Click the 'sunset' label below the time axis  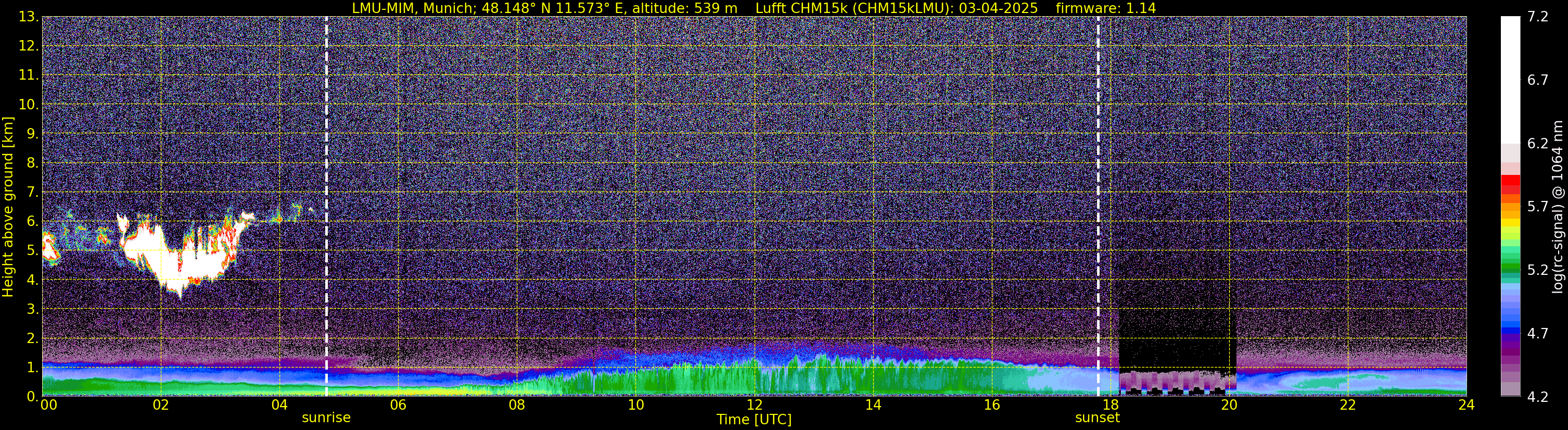click(x=1098, y=418)
